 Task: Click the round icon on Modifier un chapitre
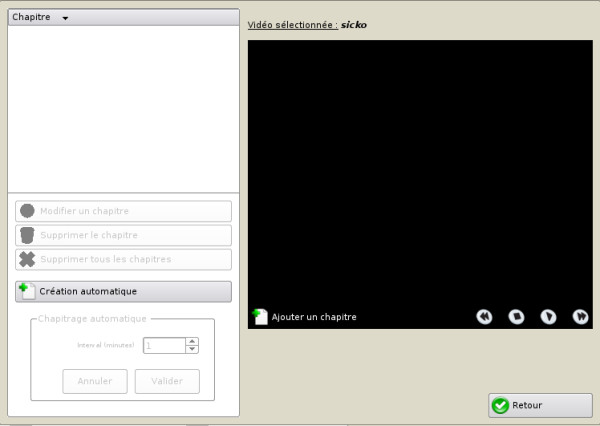27,211
